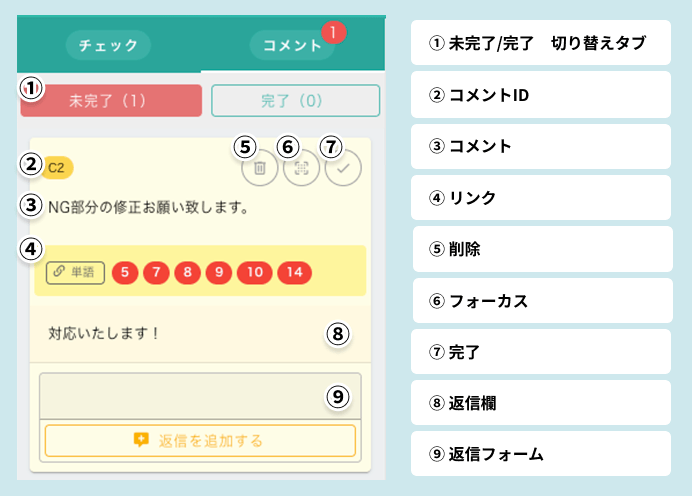Click the reply text 対応いたします！
The width and height of the screenshot is (692, 496).
pos(104,333)
